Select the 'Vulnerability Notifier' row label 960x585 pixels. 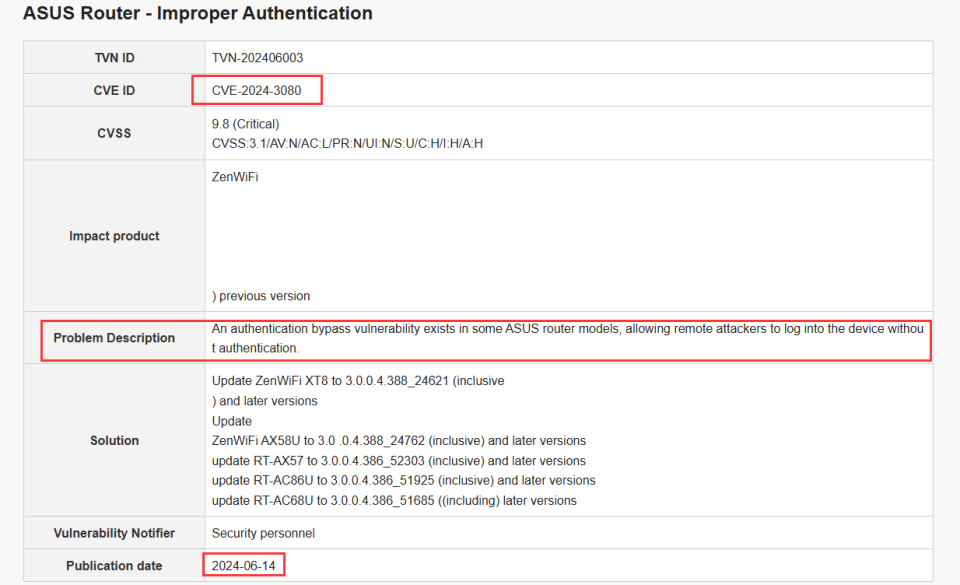[x=114, y=533]
